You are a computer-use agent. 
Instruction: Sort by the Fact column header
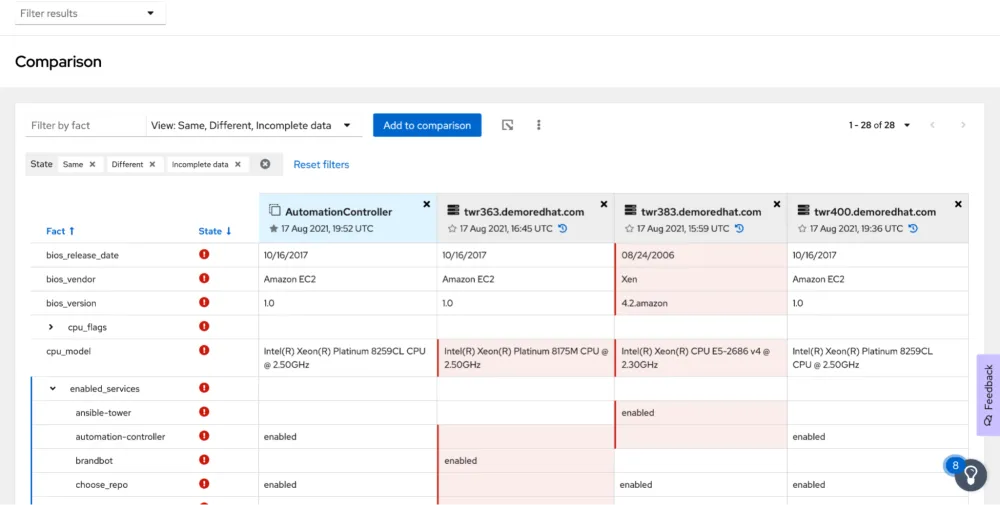click(60, 231)
